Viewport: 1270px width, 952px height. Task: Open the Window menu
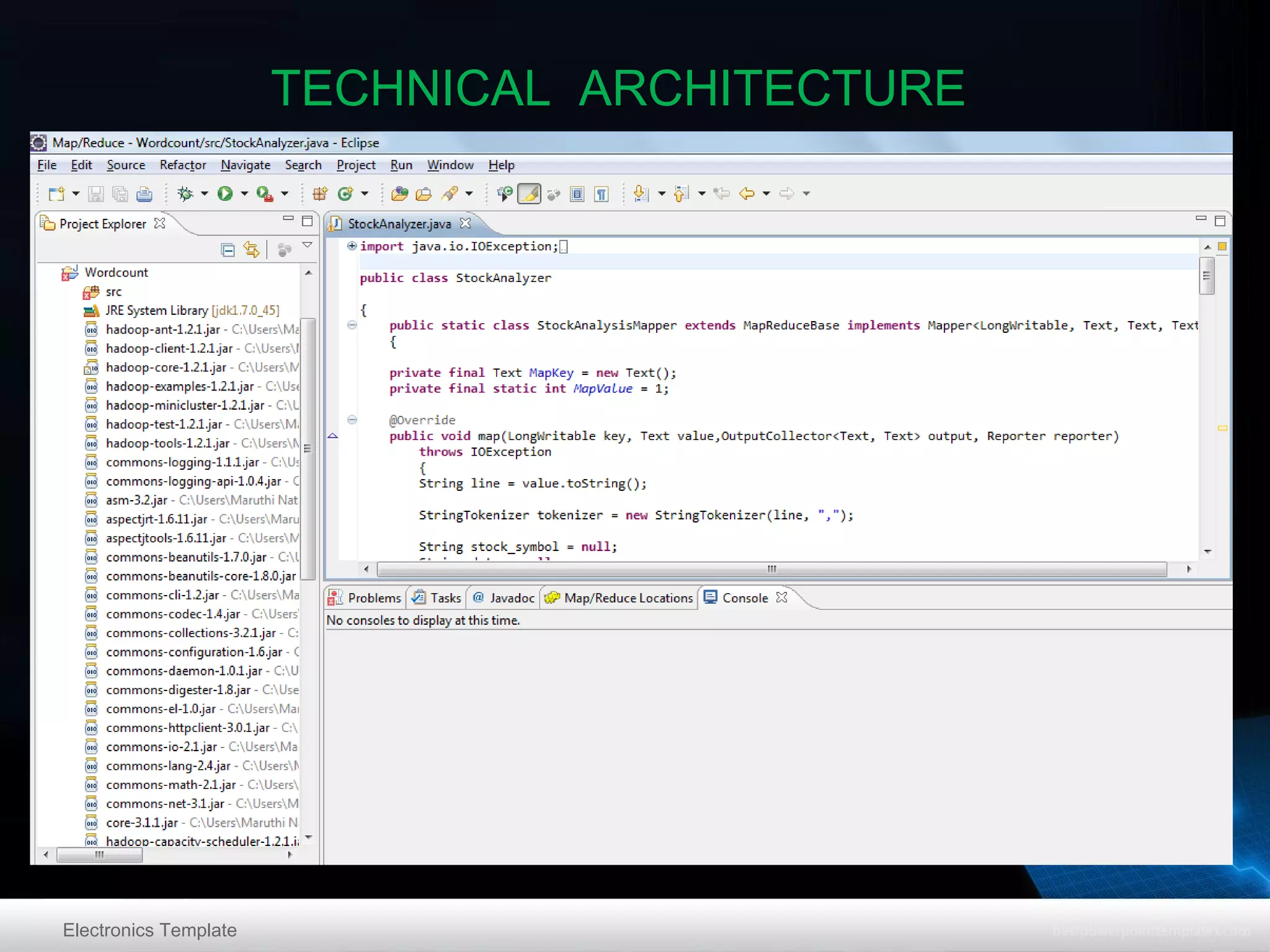coord(450,165)
